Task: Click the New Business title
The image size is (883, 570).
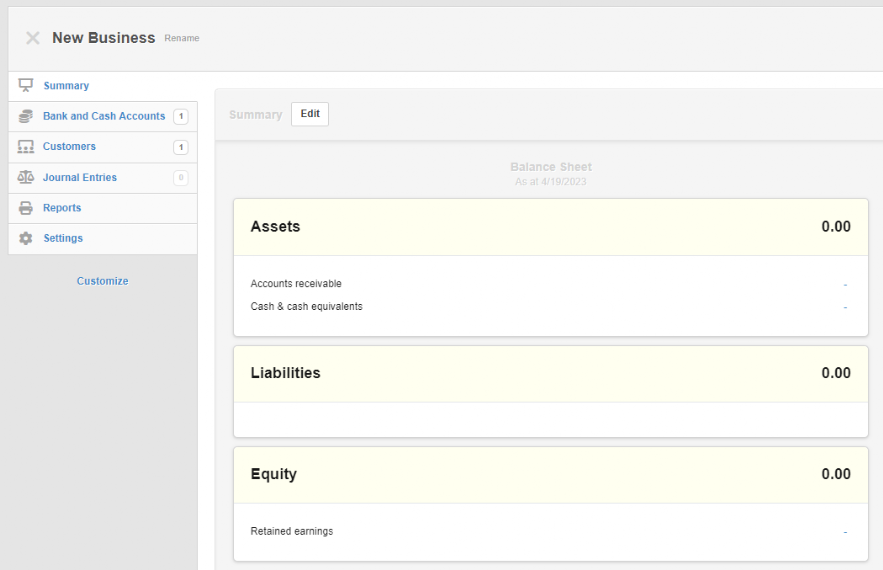Action: [x=104, y=38]
